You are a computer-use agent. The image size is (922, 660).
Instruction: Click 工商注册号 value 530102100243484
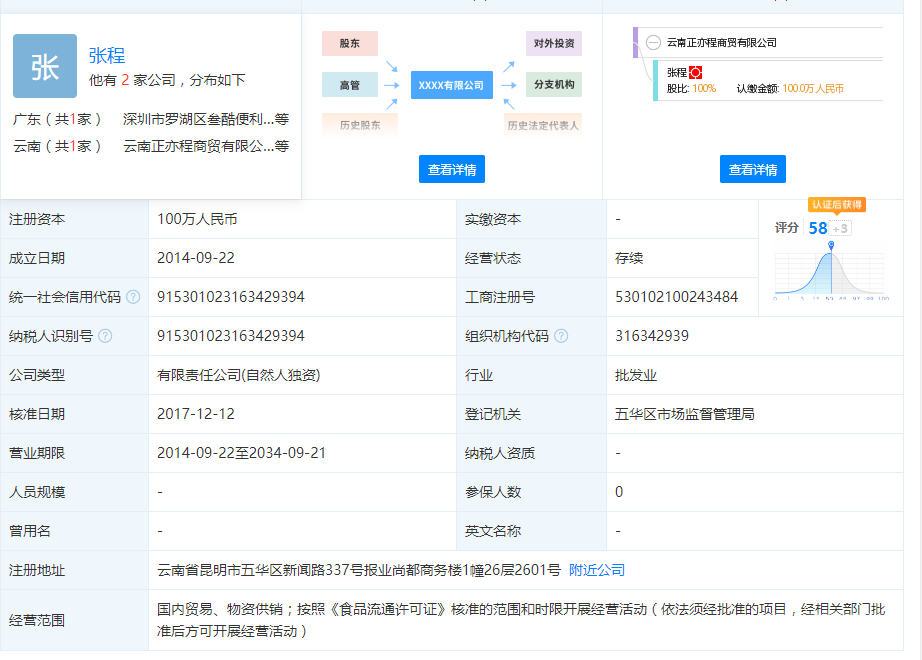click(676, 297)
